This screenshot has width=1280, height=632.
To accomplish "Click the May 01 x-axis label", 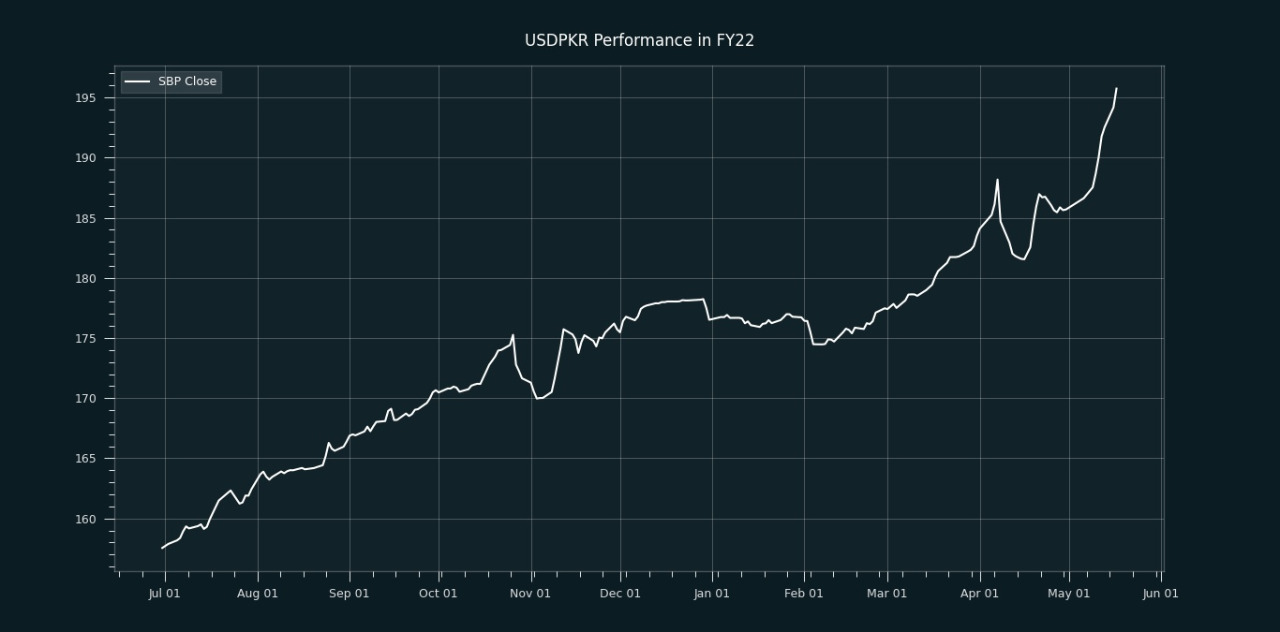I will click(x=1069, y=593).
